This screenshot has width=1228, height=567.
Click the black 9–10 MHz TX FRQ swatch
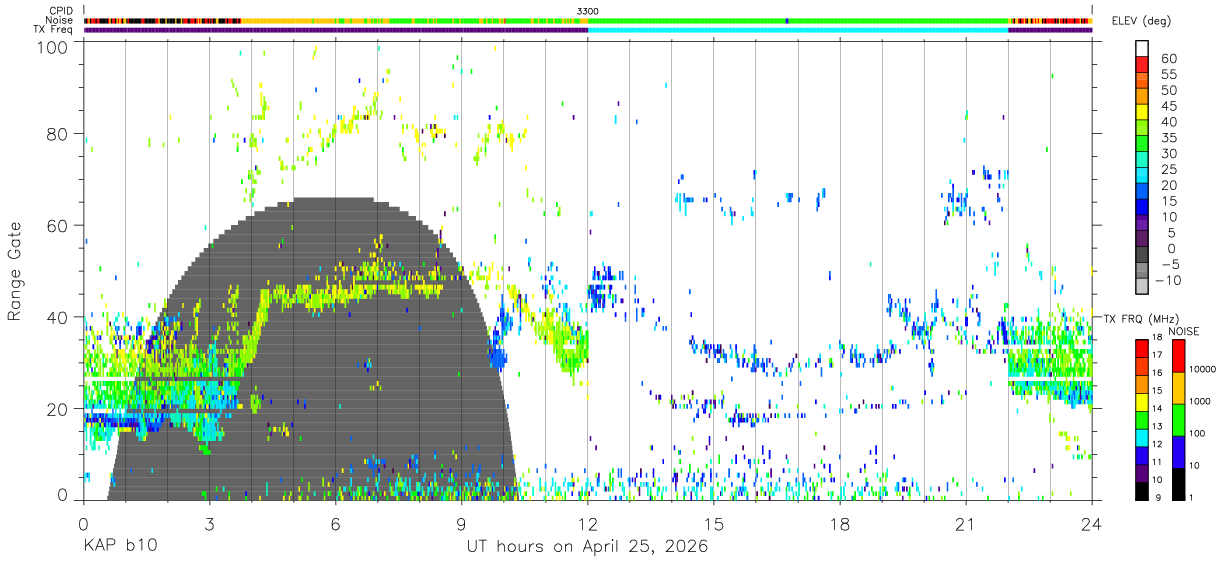(x=1142, y=491)
